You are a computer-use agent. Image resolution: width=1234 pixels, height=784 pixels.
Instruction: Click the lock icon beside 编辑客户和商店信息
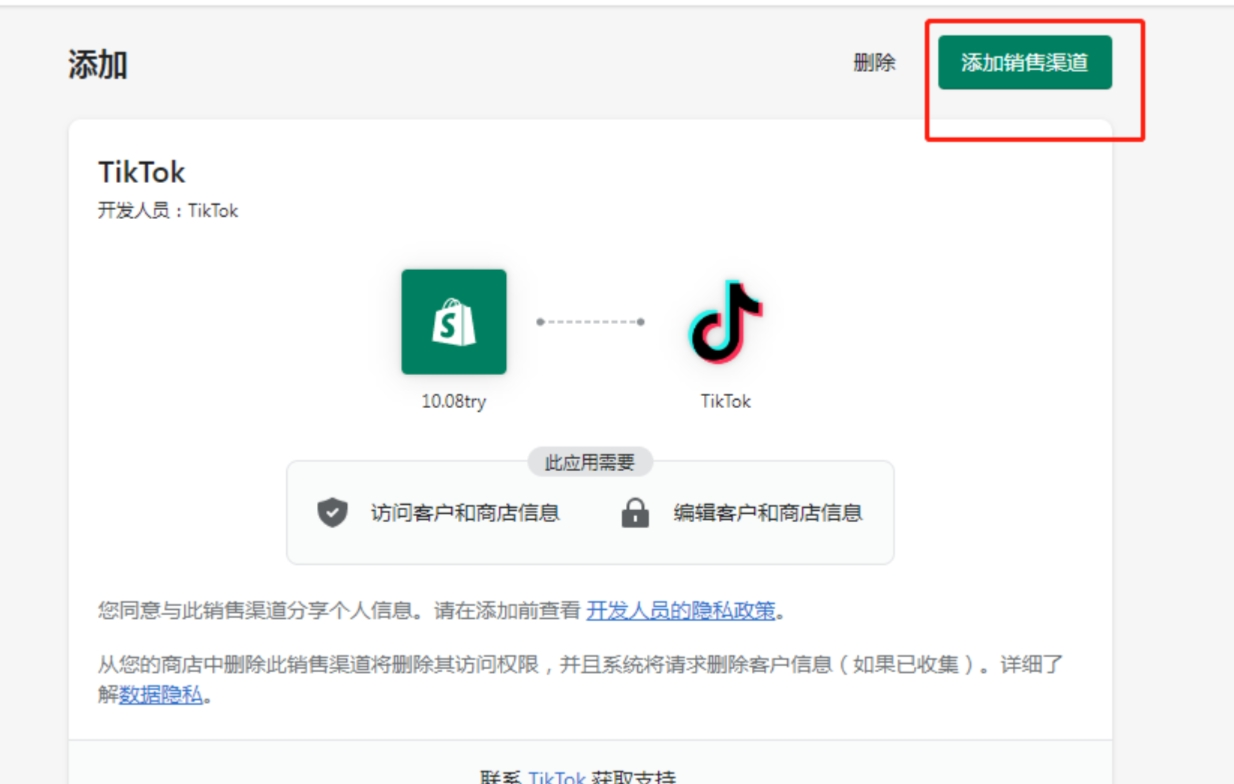click(x=635, y=513)
